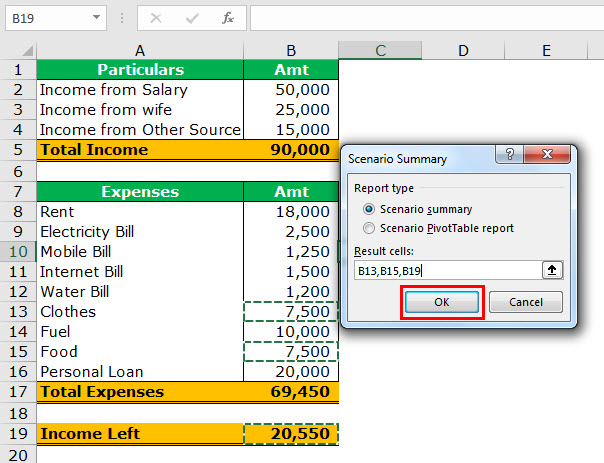Image resolution: width=604 pixels, height=463 pixels.
Task: Click the Result cells input field
Action: (448, 270)
